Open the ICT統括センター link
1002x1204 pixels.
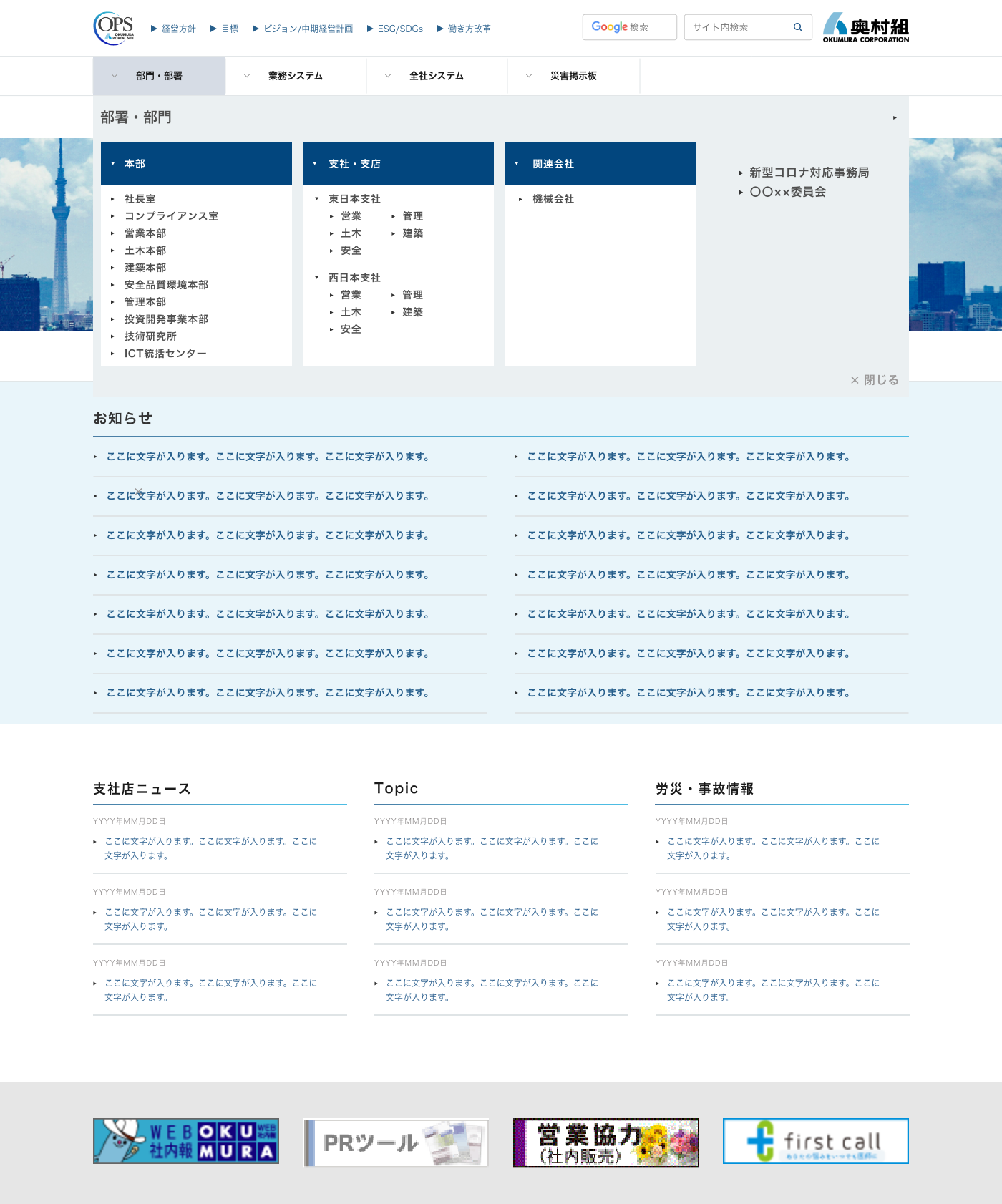(x=165, y=354)
